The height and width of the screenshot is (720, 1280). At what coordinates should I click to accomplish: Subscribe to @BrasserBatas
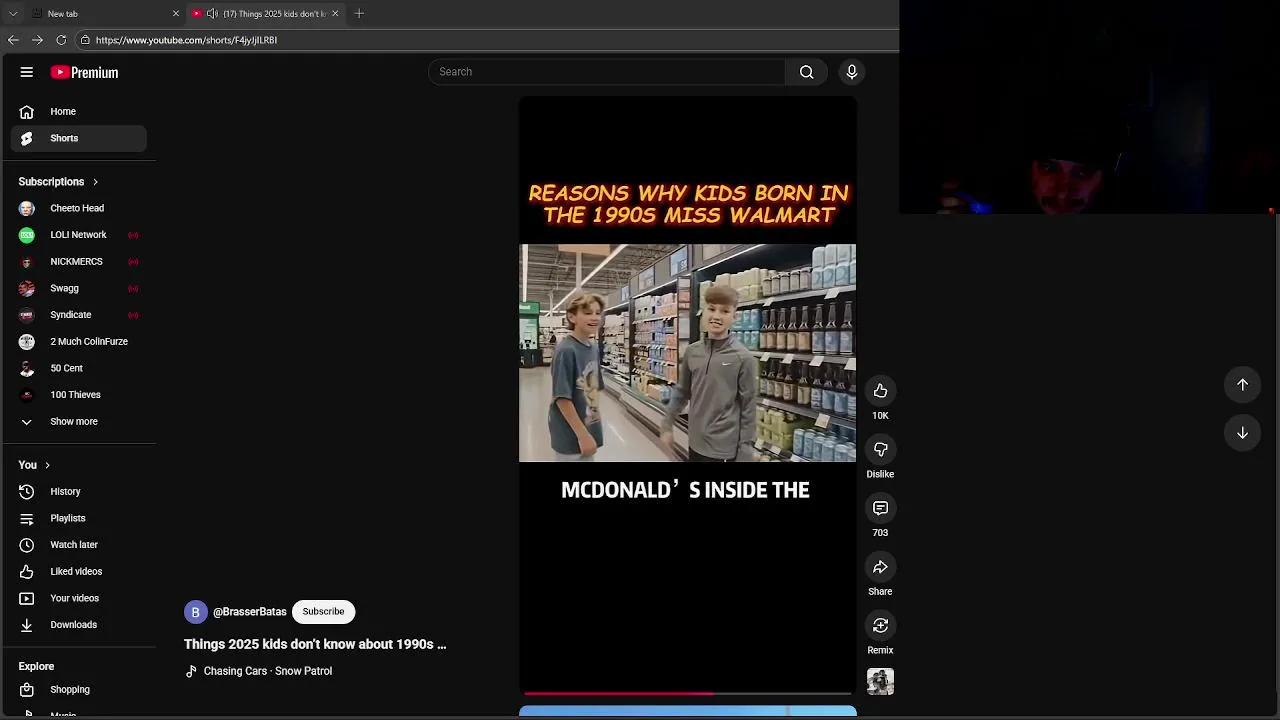(x=323, y=612)
